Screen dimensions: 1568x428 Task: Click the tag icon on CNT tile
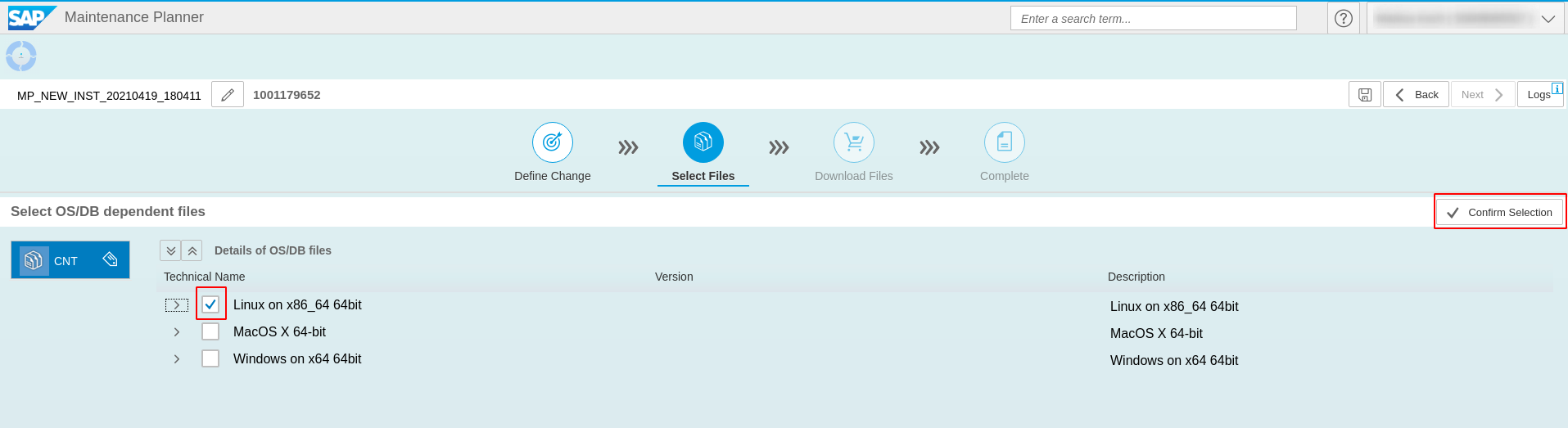(111, 259)
